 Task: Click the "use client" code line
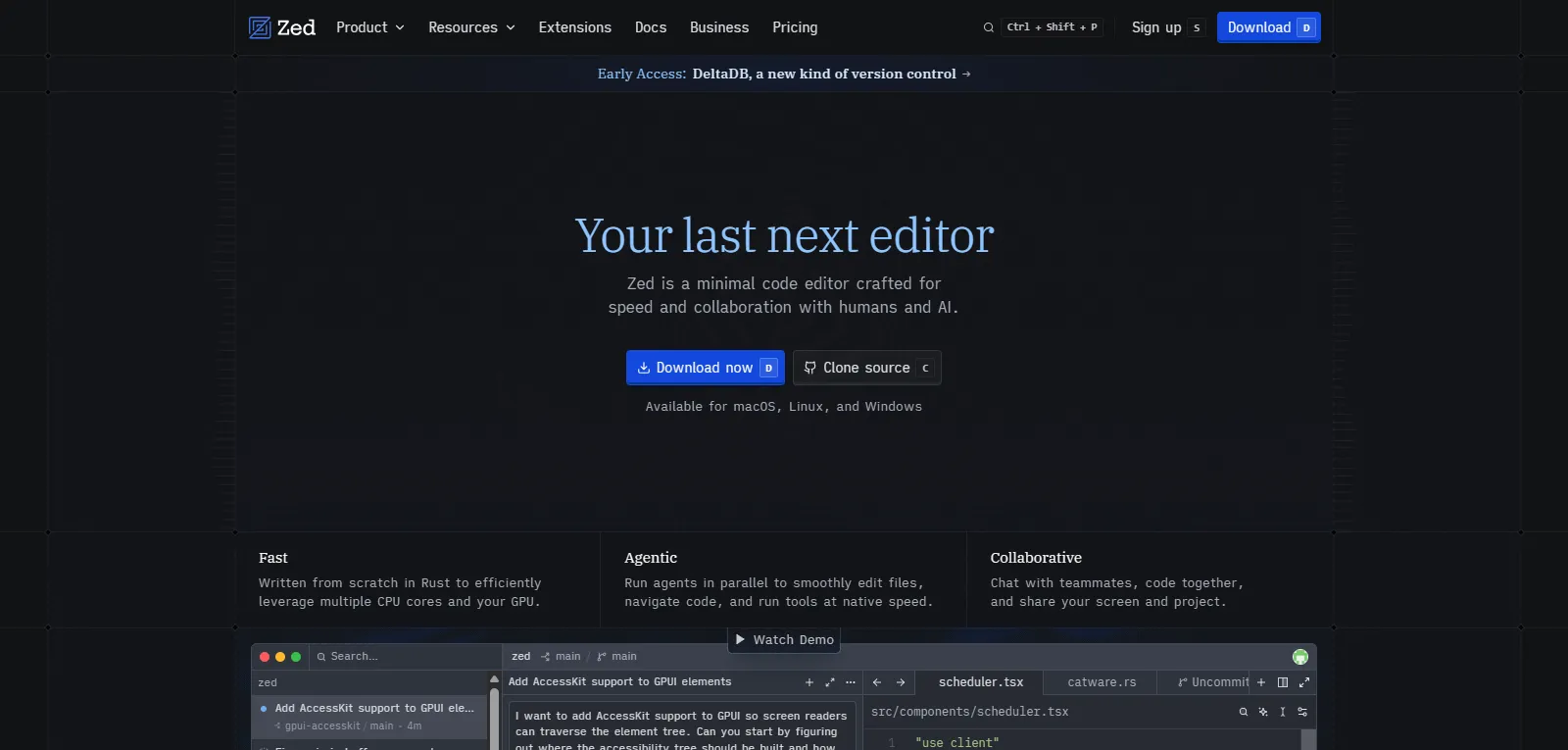tap(956, 743)
